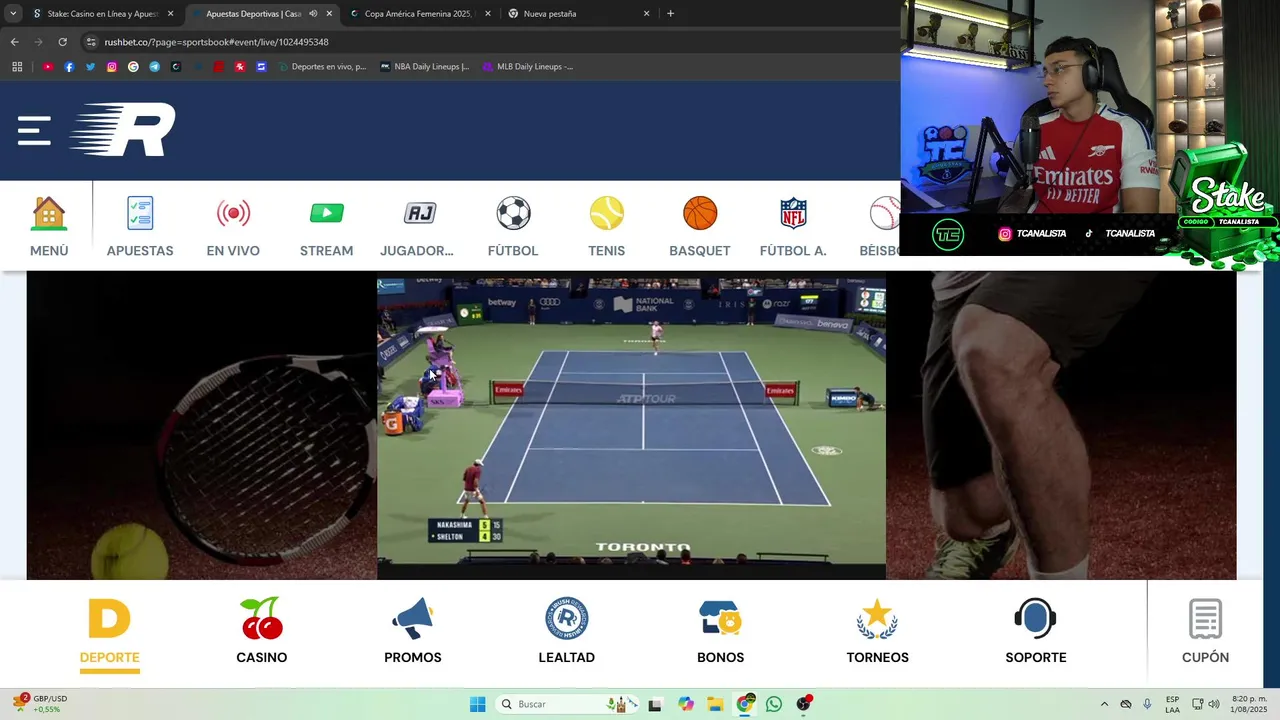Open YouTube bookmark
Image resolution: width=1280 pixels, height=720 pixels.
point(47,67)
